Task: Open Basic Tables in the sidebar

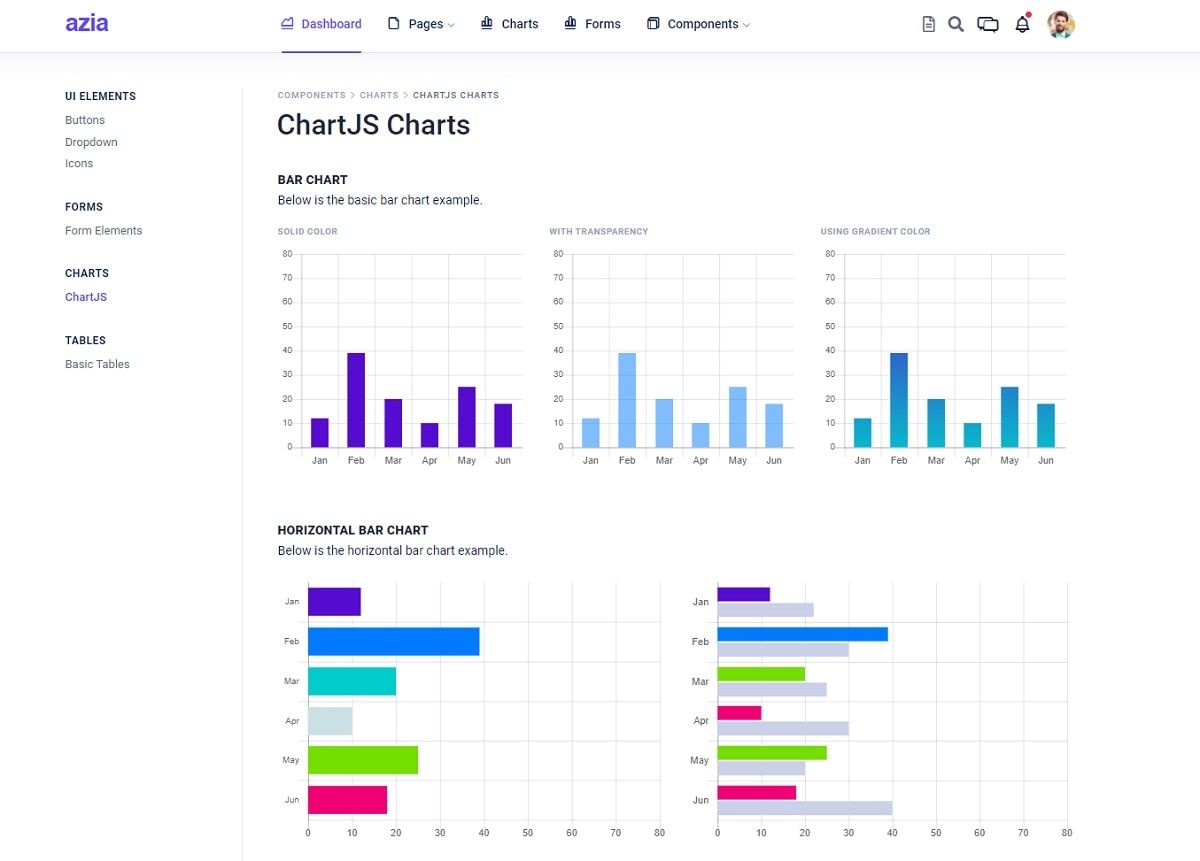Action: [97, 364]
